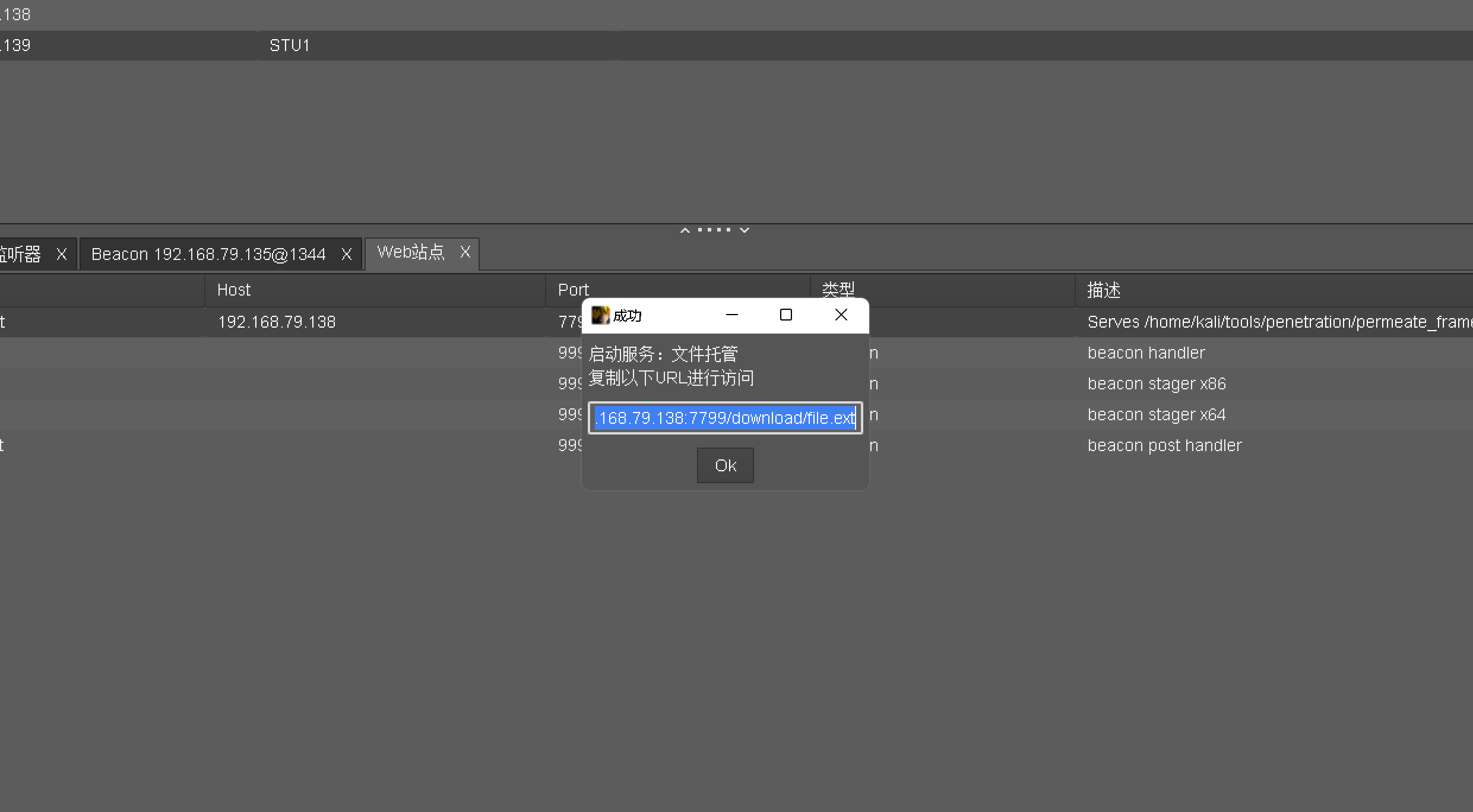Select the Web站点 tab

(x=410, y=252)
